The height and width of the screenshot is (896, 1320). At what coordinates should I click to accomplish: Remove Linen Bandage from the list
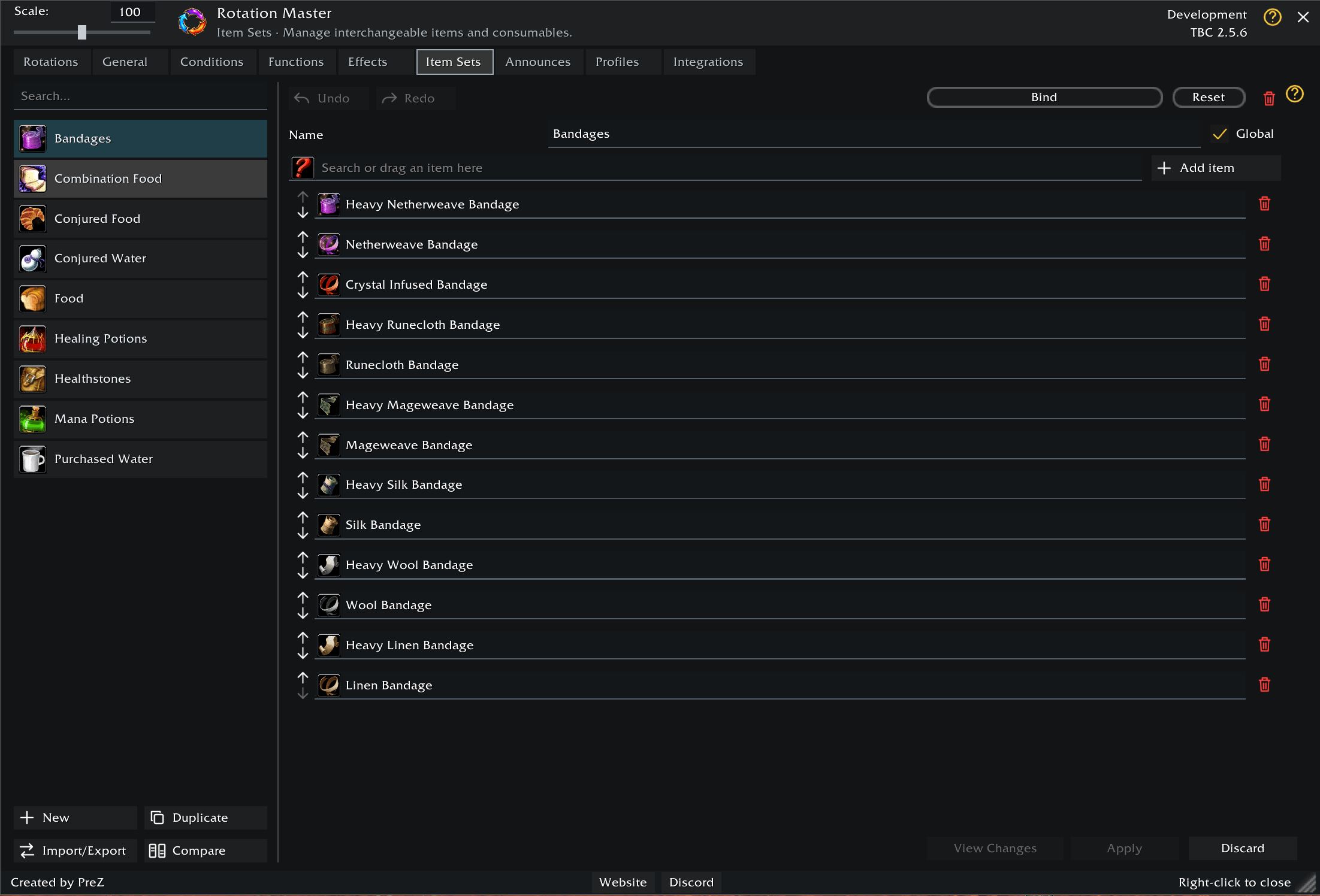1264,685
